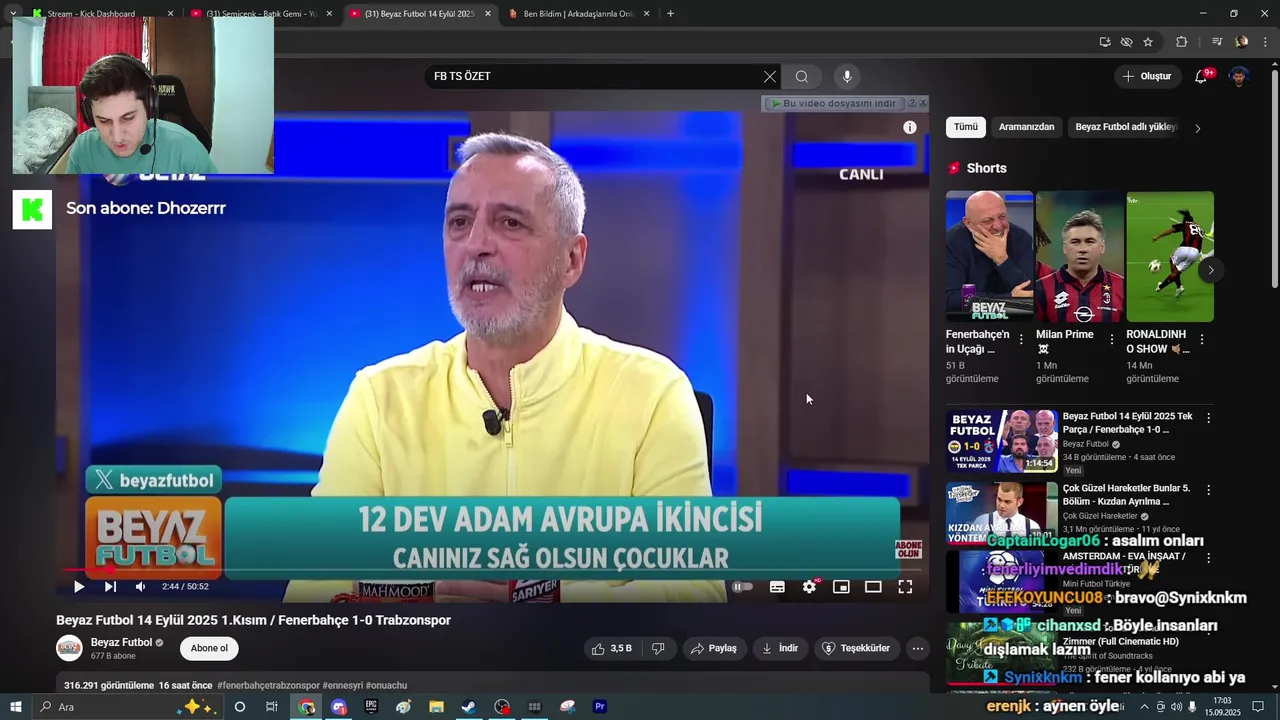The width and height of the screenshot is (1280, 720).
Task: Select the Tümü filter chip
Action: tap(966, 127)
